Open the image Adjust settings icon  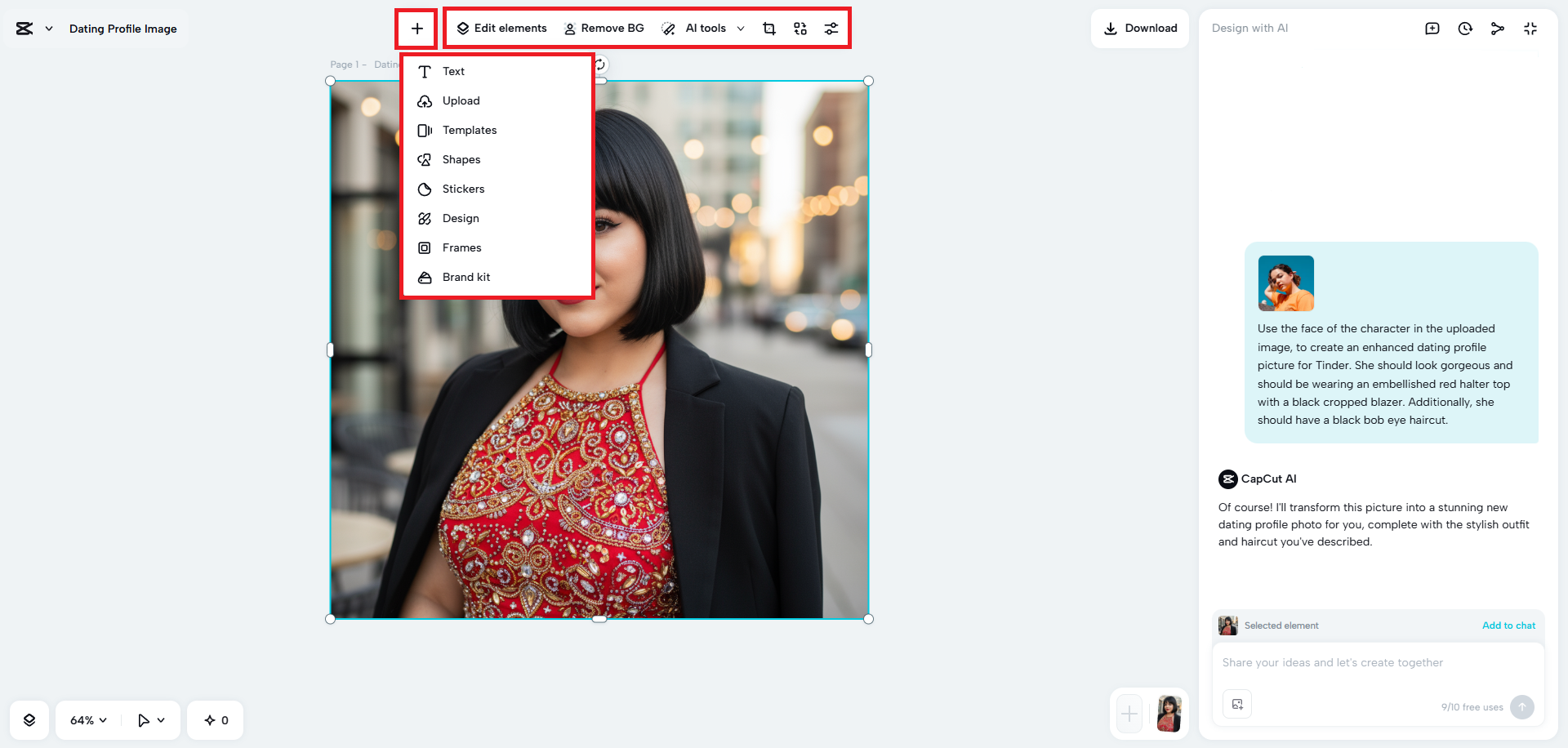831,28
